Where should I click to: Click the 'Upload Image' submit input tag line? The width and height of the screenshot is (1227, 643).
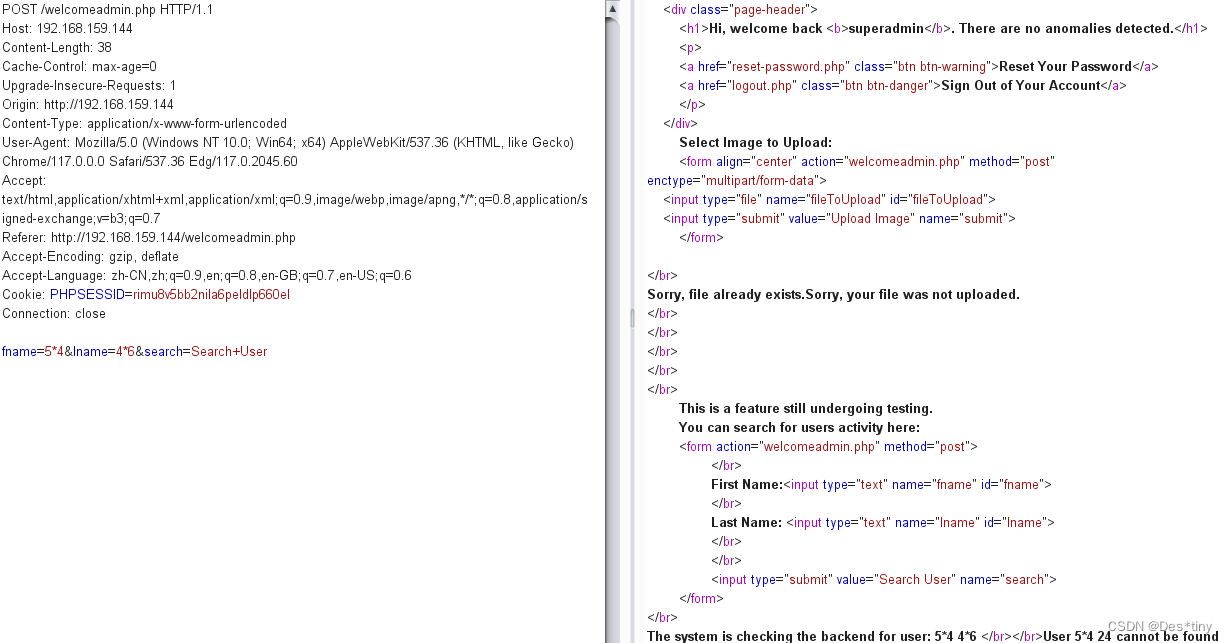click(x=839, y=219)
